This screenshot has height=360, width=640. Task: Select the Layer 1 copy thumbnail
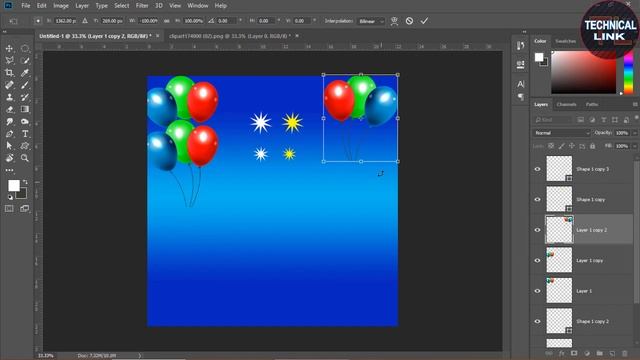pos(559,260)
